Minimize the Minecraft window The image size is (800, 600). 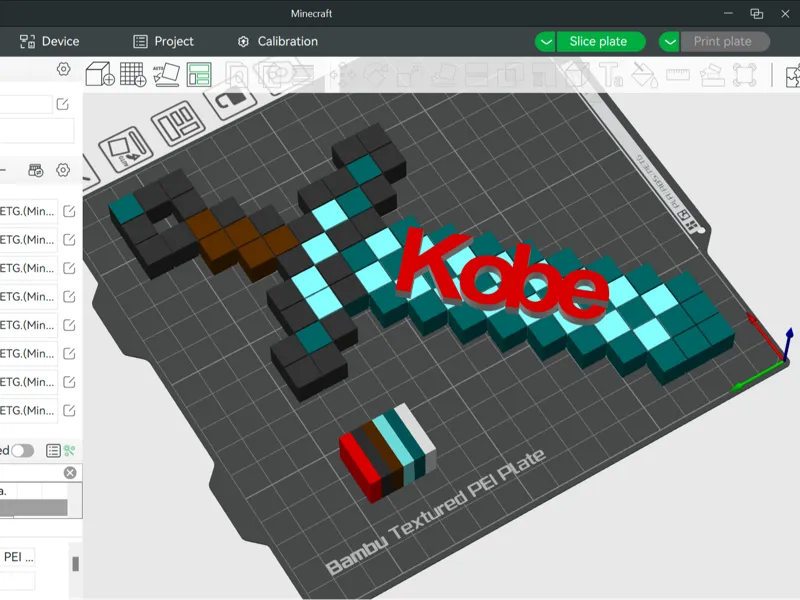(x=728, y=13)
